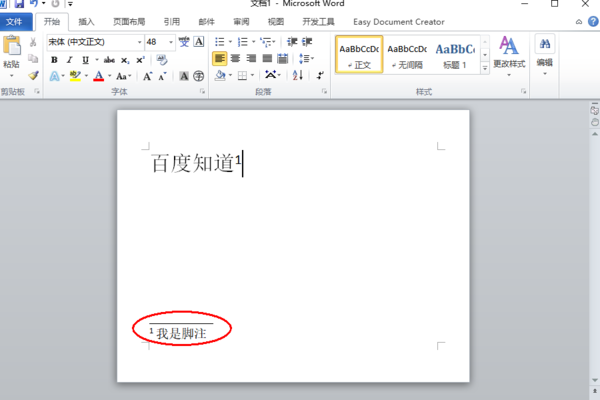The width and height of the screenshot is (600, 400).
Task: Open Word Help question mark
Action: 593,21
